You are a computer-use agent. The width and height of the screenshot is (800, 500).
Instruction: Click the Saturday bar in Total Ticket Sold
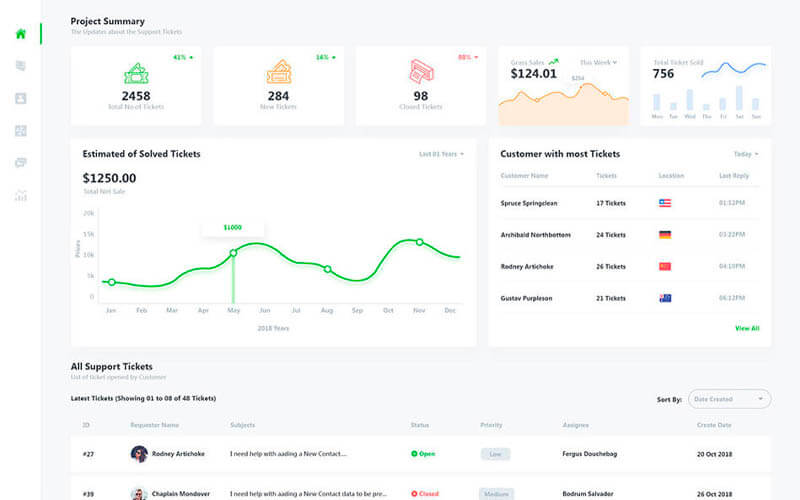click(739, 98)
